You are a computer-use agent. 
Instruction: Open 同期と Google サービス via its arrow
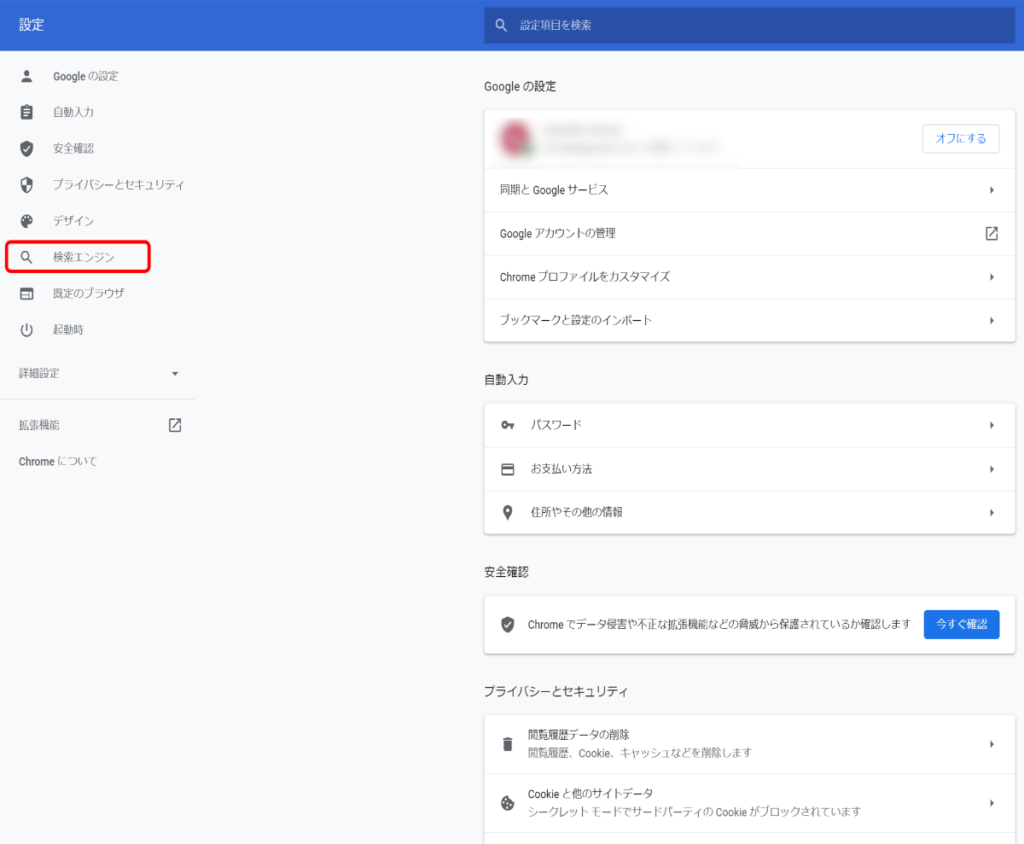click(x=991, y=190)
